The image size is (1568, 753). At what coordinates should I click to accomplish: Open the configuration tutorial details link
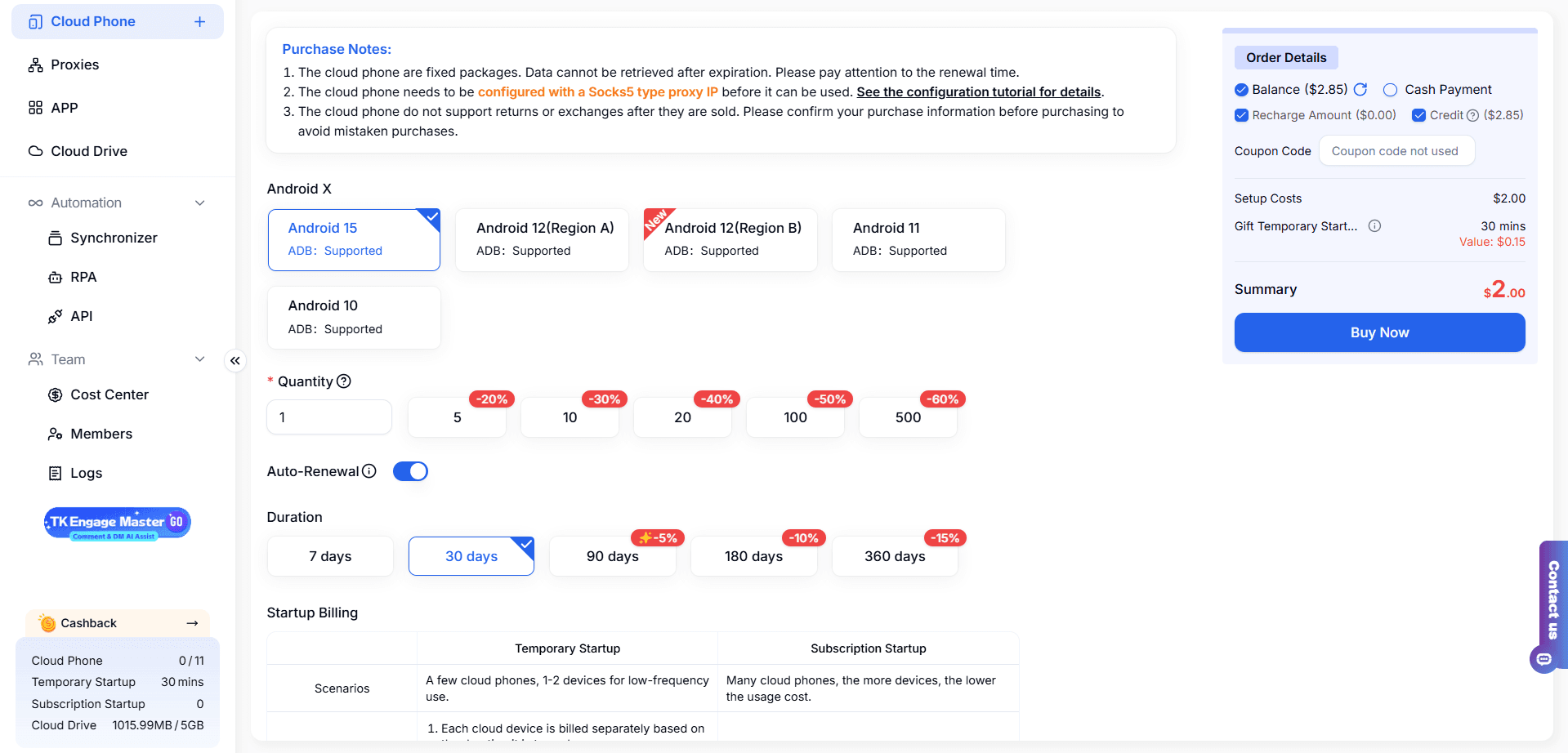(978, 92)
